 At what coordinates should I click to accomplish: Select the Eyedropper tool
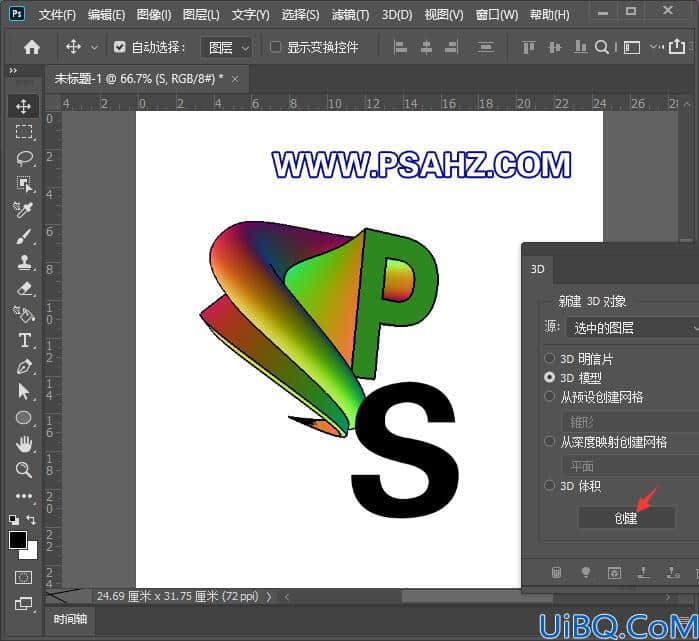tap(23, 210)
